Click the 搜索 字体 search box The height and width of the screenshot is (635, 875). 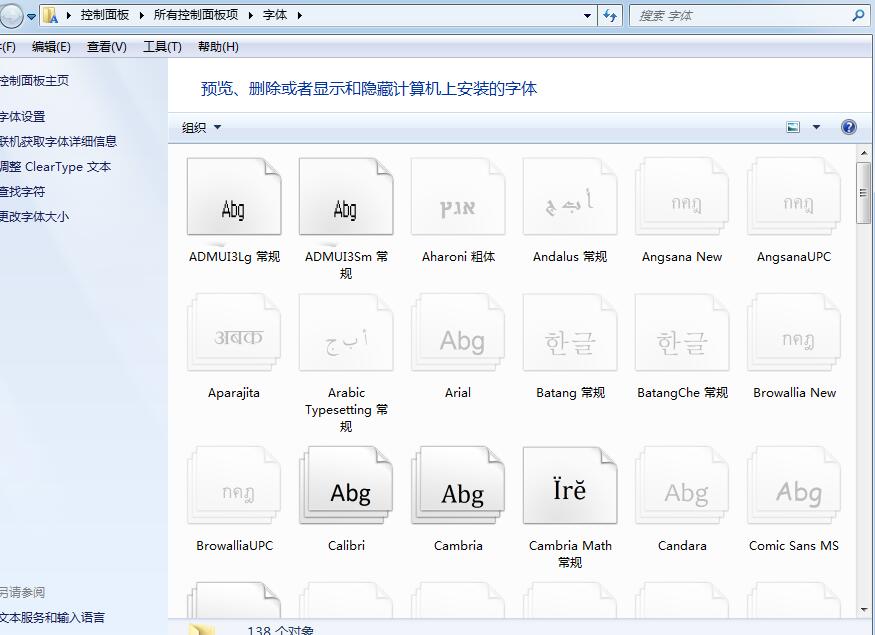tap(740, 15)
